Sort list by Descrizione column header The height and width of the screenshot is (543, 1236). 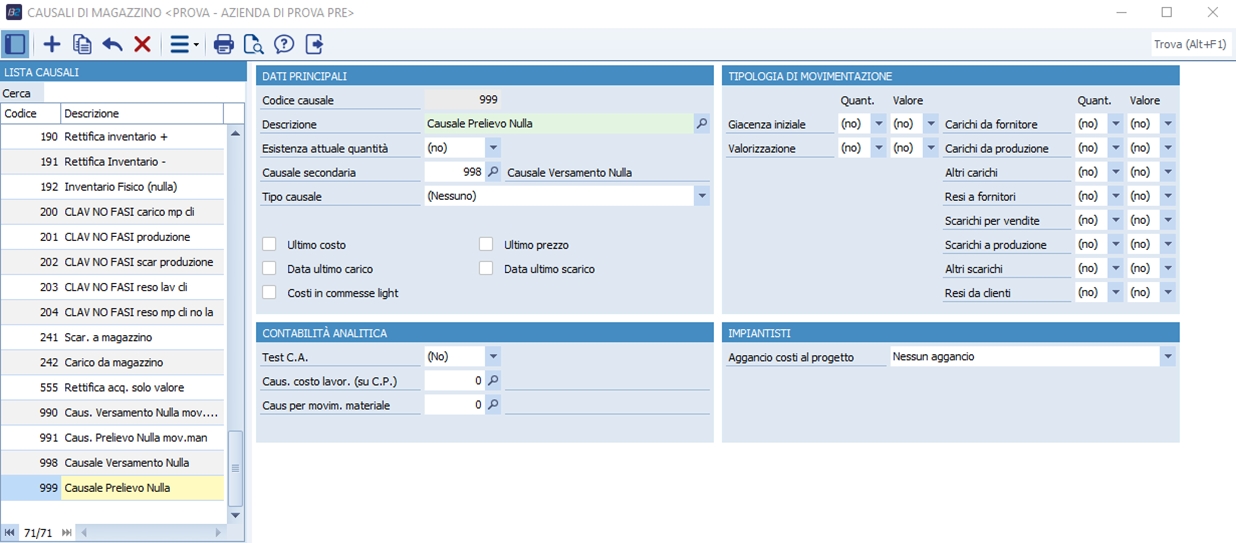coord(142,113)
